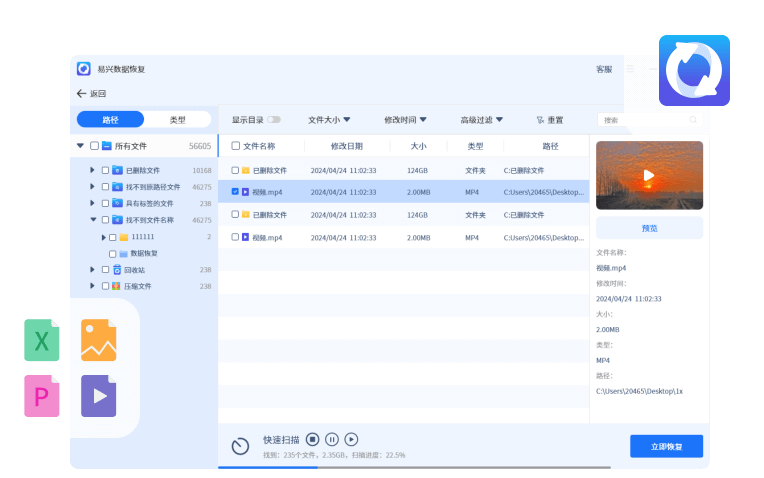Check the 所有文件 checkbox in the tree
764x478 pixels.
pyautogui.click(x=94, y=146)
